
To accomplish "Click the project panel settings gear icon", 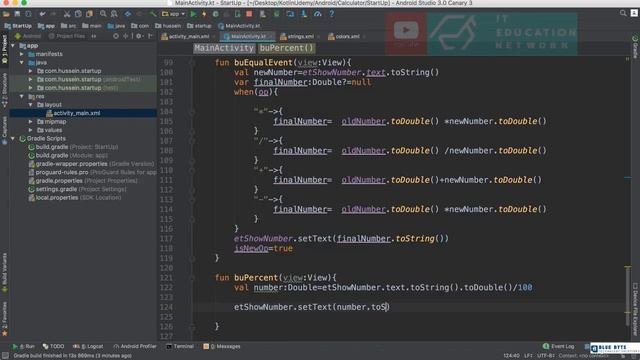I will [x=139, y=36].
